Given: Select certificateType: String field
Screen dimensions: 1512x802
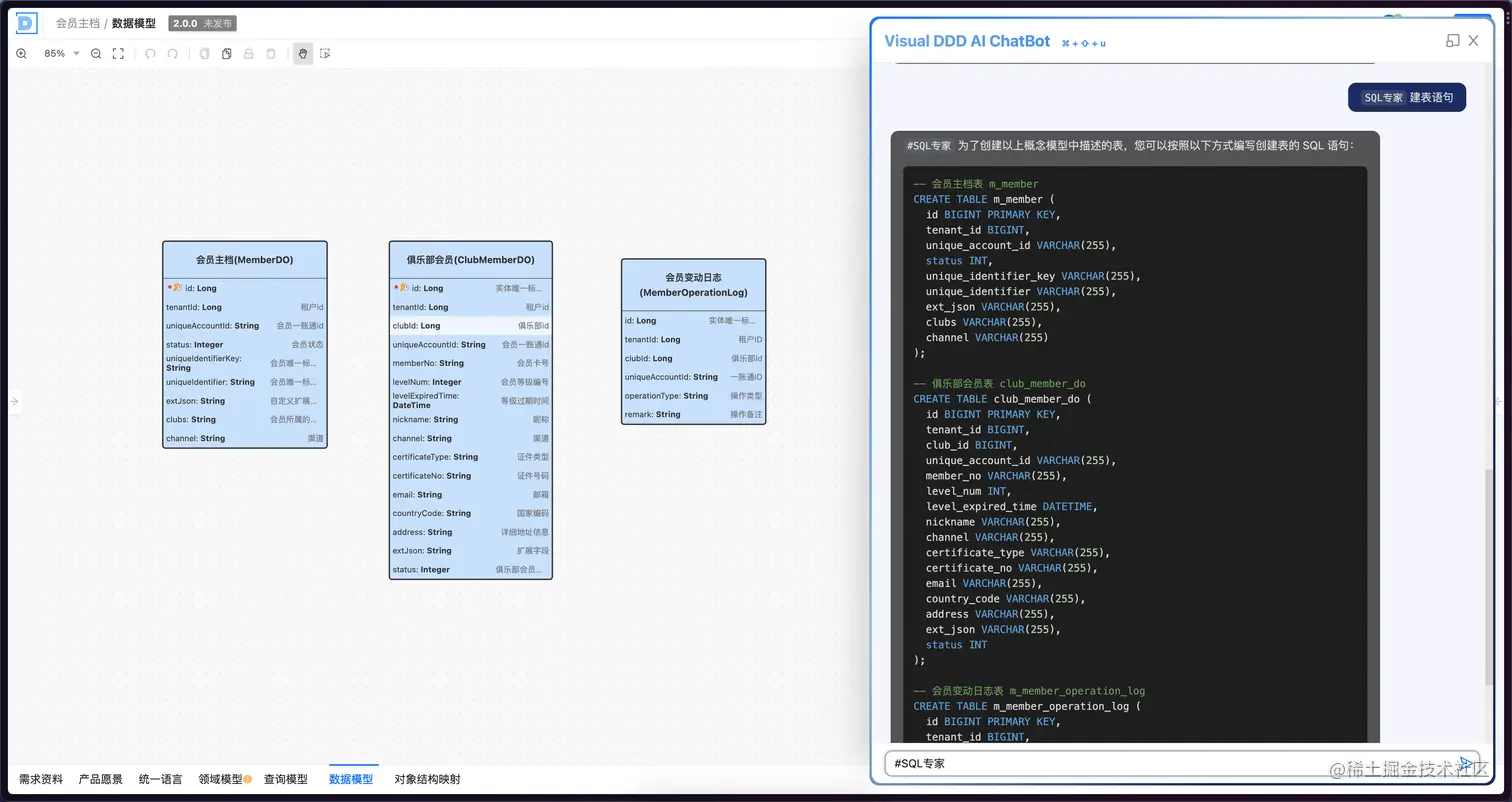Looking at the screenshot, I should coord(471,457).
